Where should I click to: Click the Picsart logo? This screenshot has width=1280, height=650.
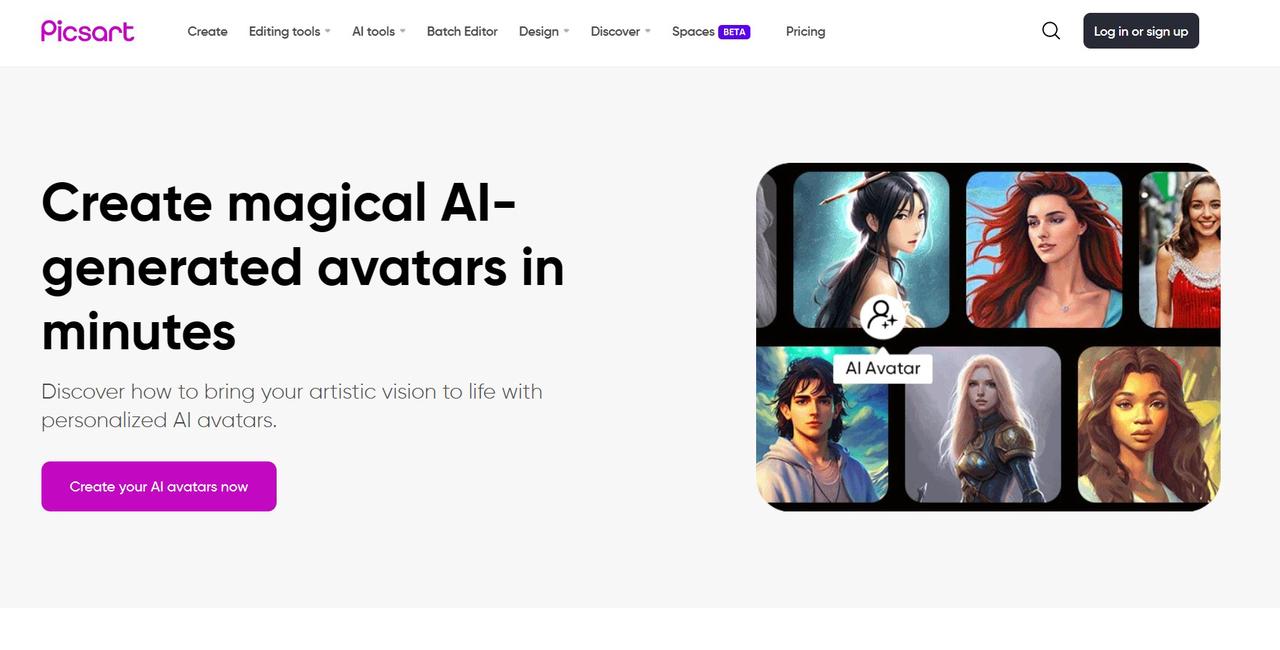87,31
